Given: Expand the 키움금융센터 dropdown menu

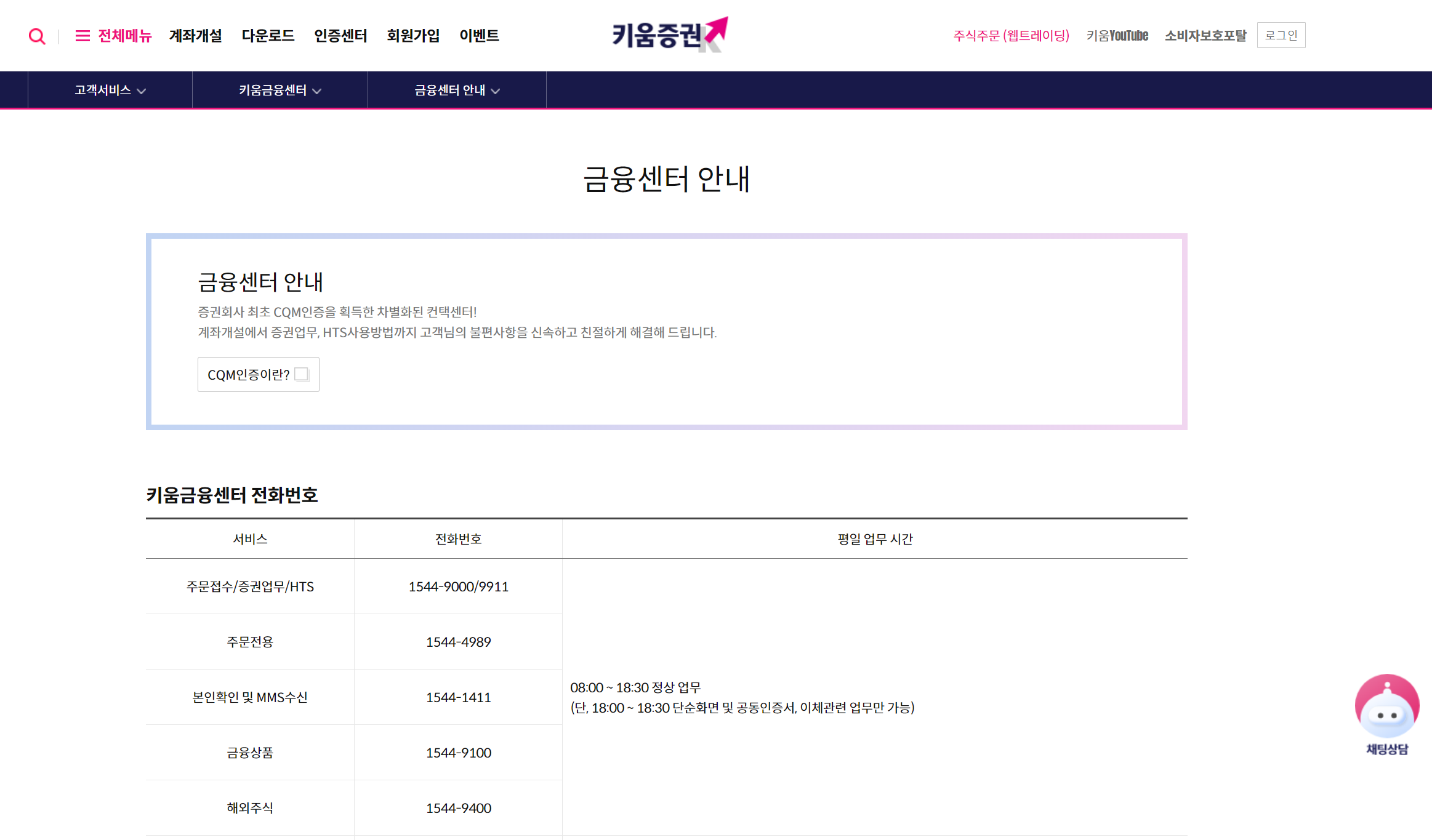Looking at the screenshot, I should click(x=280, y=90).
